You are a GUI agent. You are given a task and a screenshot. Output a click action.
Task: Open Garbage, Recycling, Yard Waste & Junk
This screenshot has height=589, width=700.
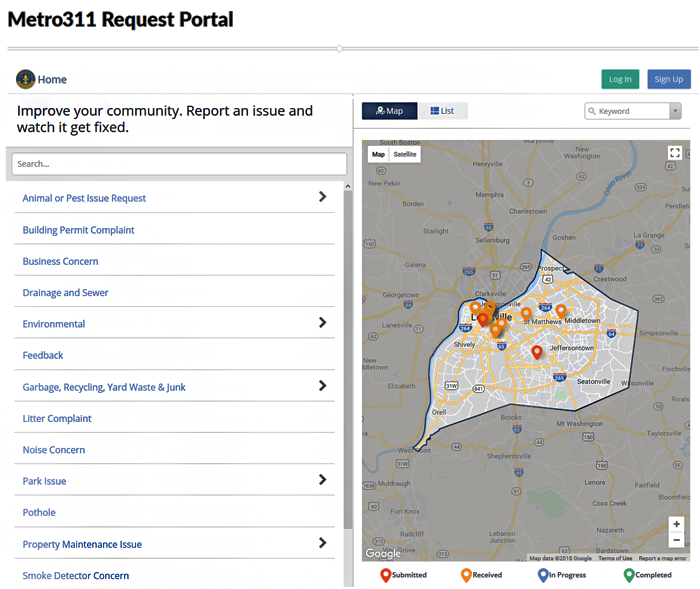[104, 387]
